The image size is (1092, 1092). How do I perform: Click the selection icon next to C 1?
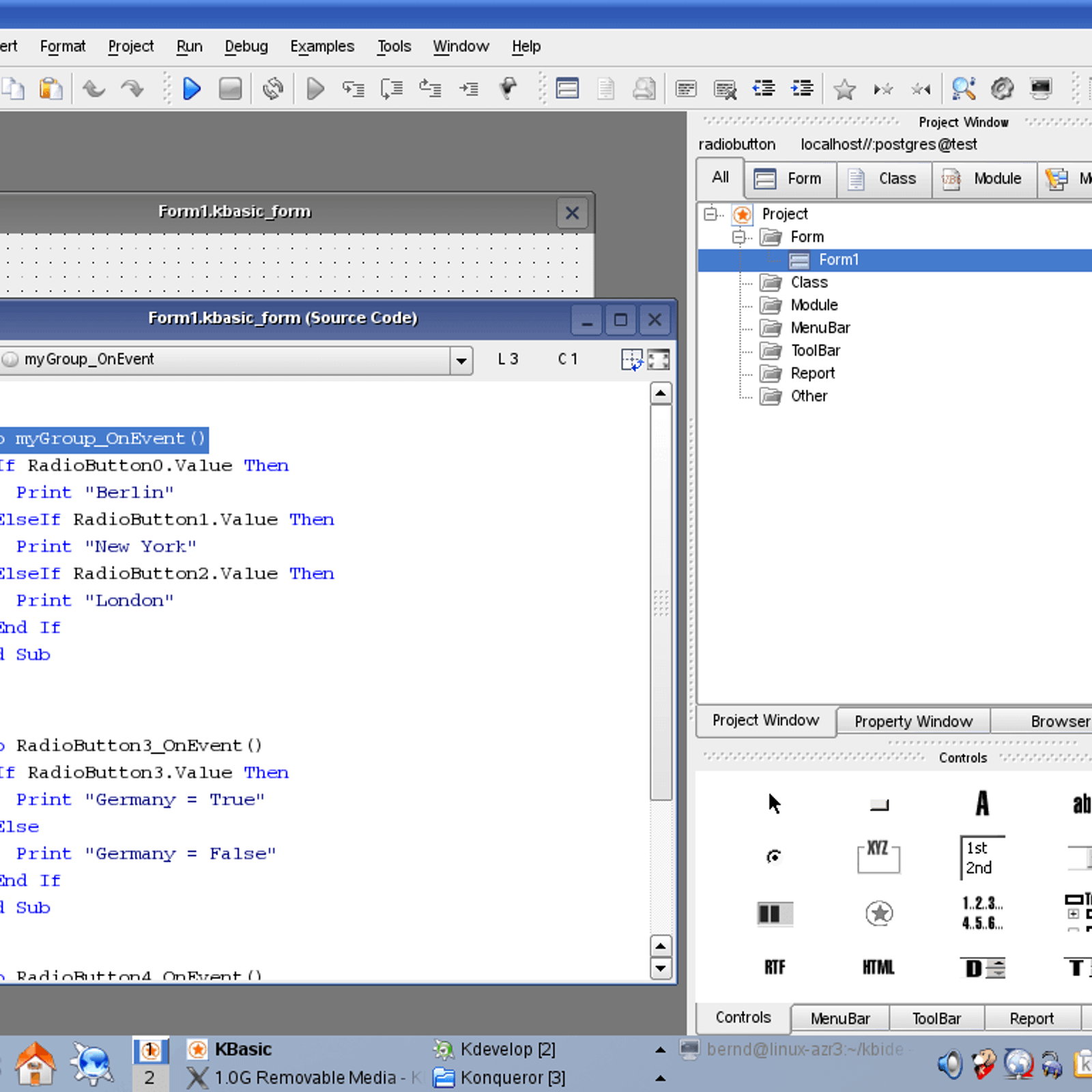pos(632,360)
